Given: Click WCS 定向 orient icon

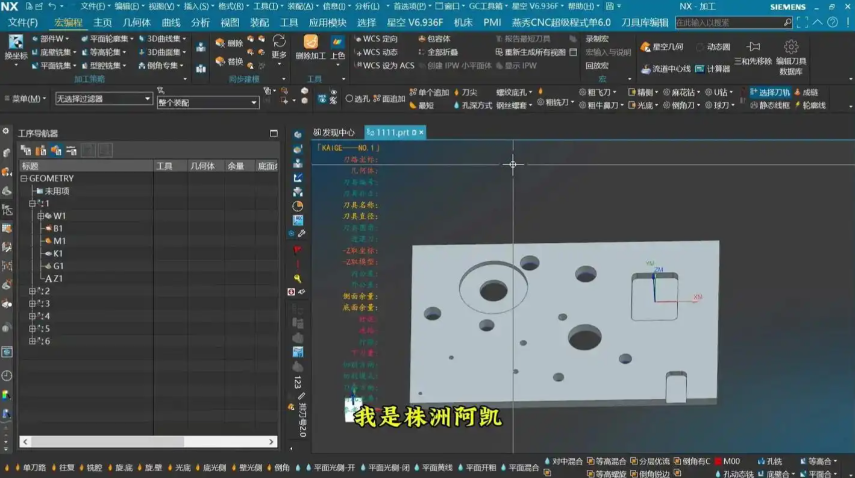Looking at the screenshot, I should pos(358,39).
